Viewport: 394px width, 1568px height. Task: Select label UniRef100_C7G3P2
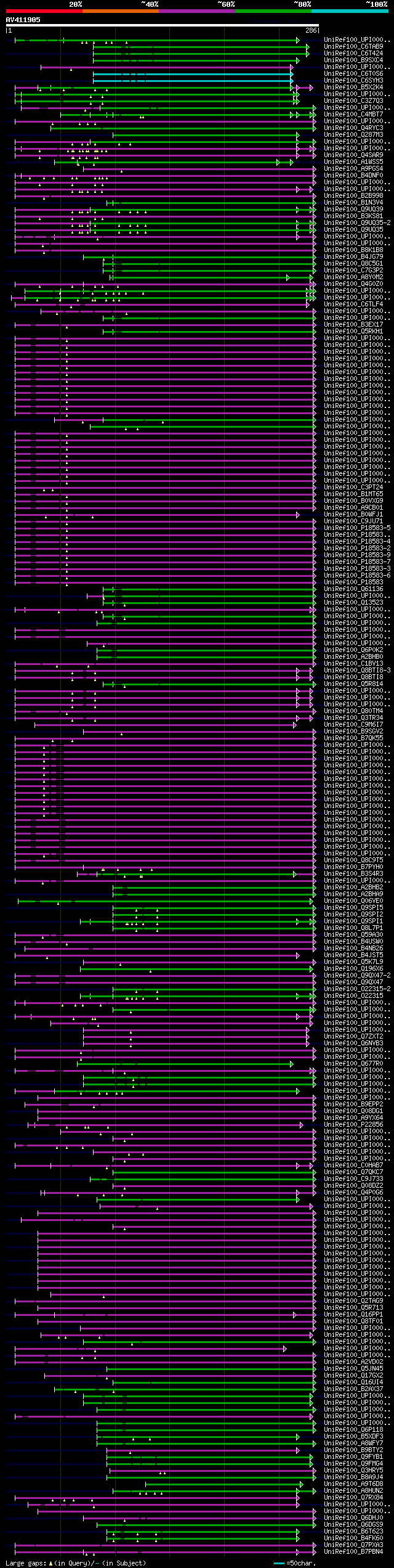pyautogui.click(x=353, y=270)
